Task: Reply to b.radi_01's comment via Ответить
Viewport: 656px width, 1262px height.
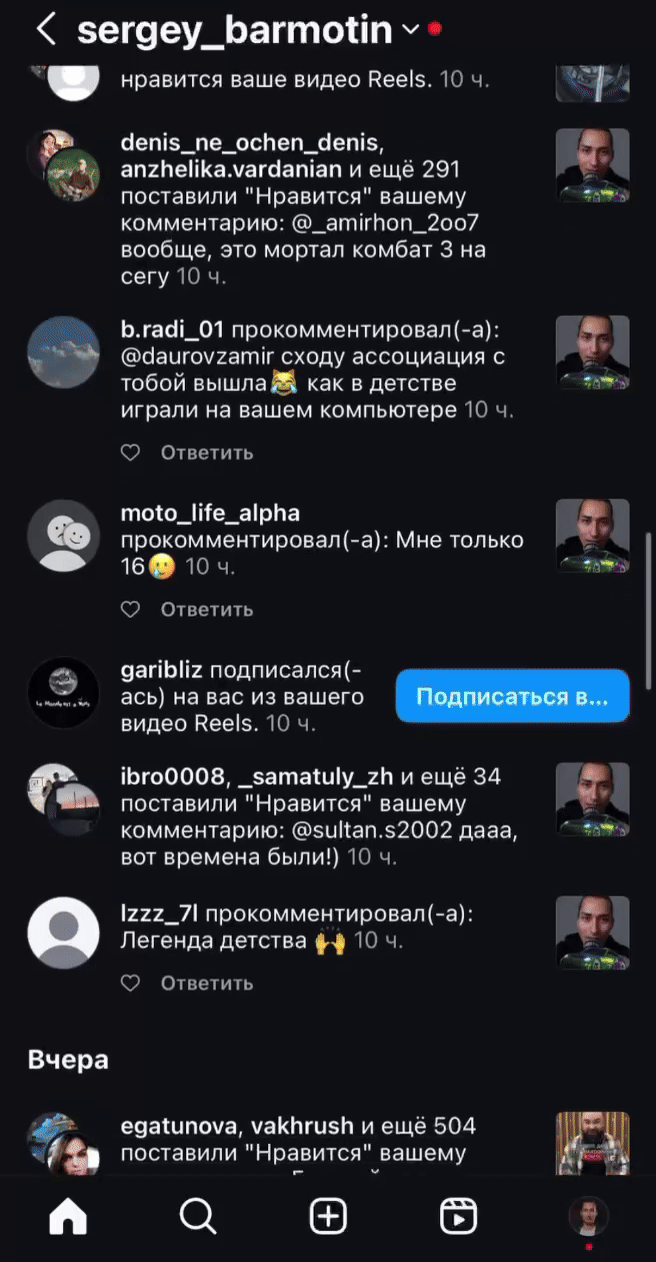Action: click(x=207, y=453)
